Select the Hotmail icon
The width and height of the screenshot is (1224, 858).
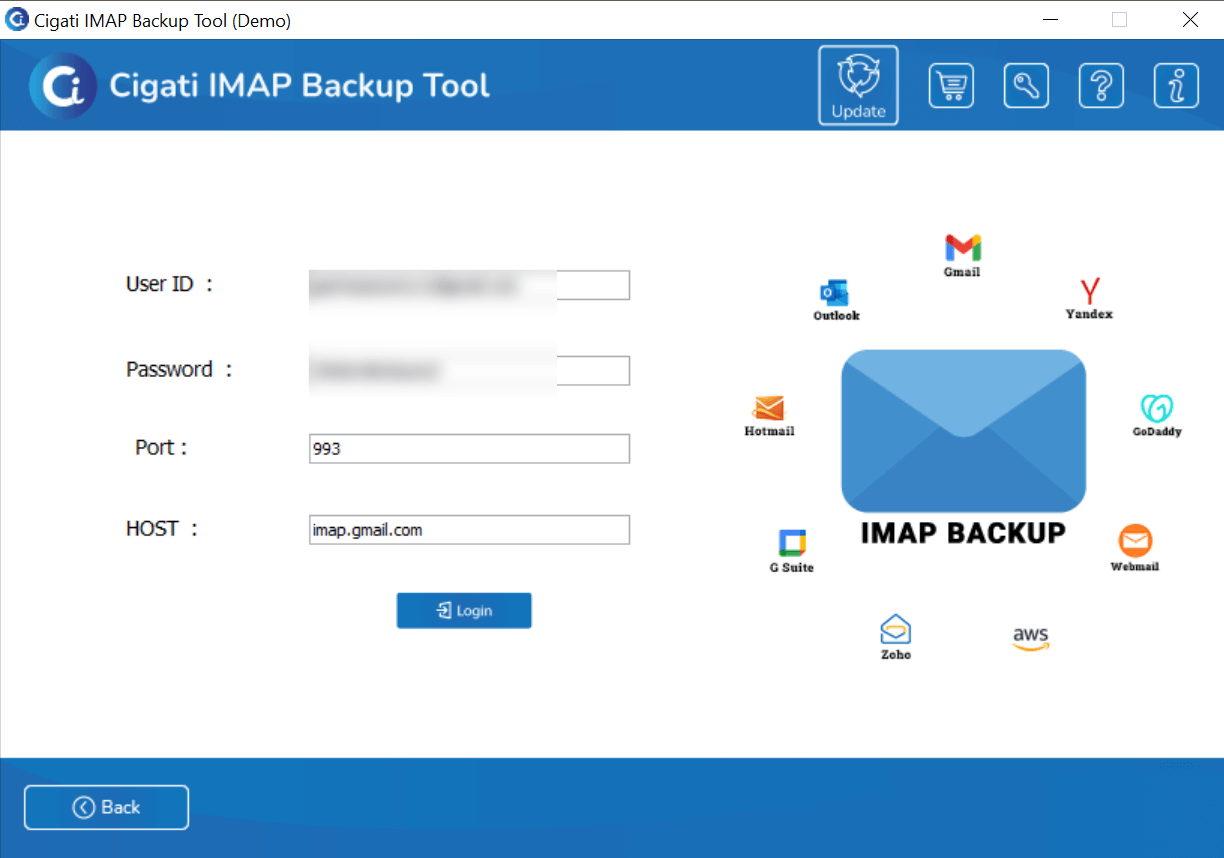coord(769,416)
